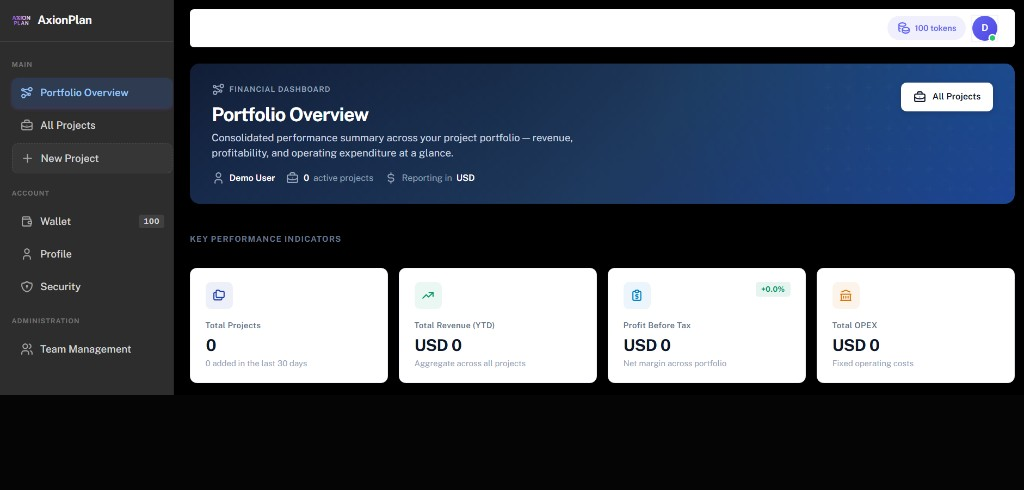Screen dimensions: 1024x490
Task: Click the AxionPlan logo icon
Action: pyautogui.click(x=21, y=20)
